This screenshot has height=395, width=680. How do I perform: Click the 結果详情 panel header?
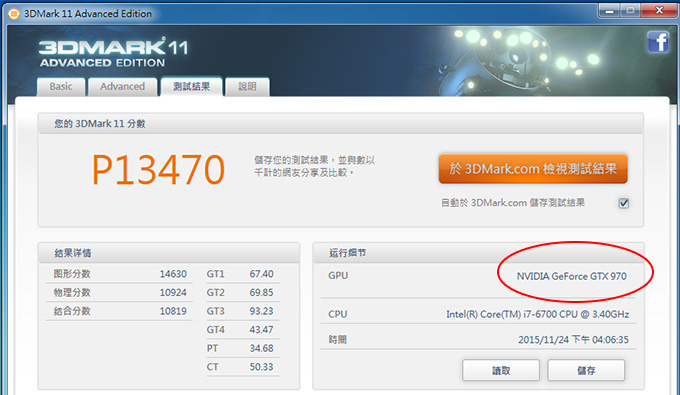[x=169, y=253]
